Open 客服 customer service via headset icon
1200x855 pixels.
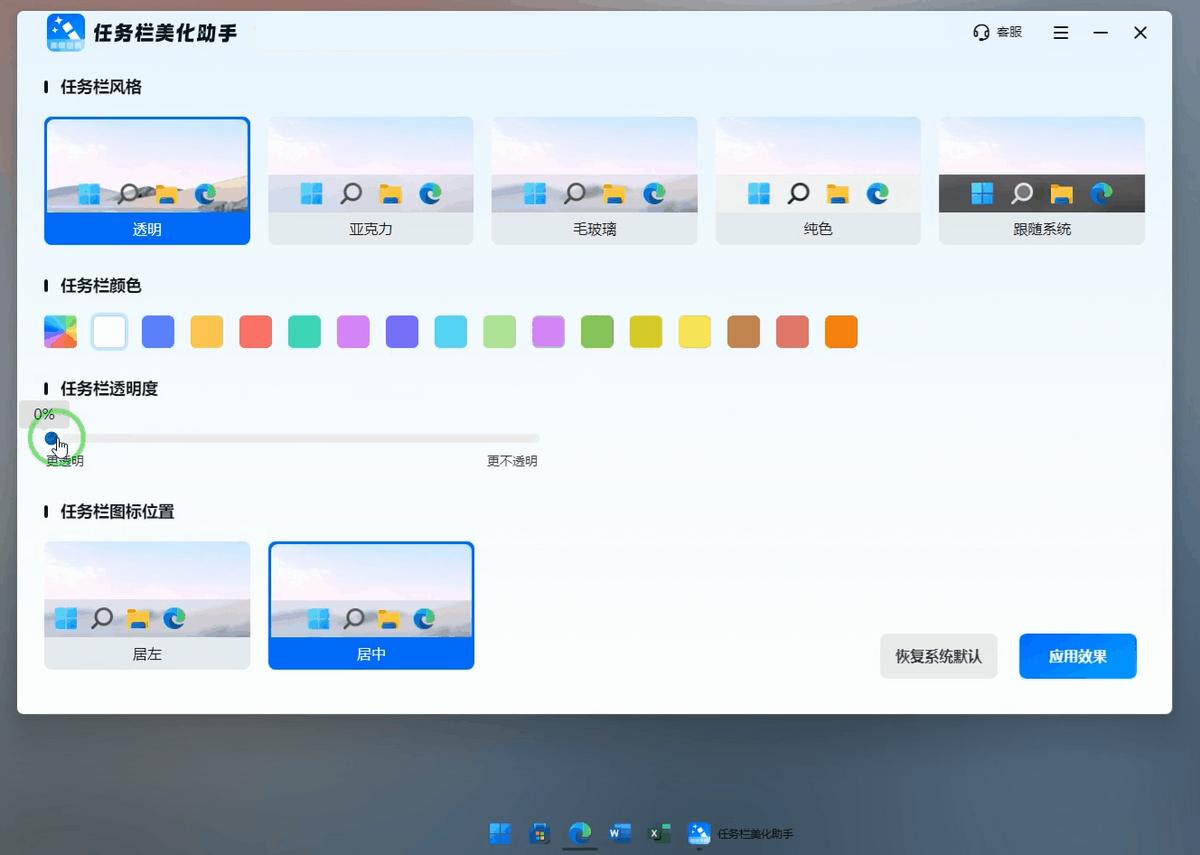(998, 31)
